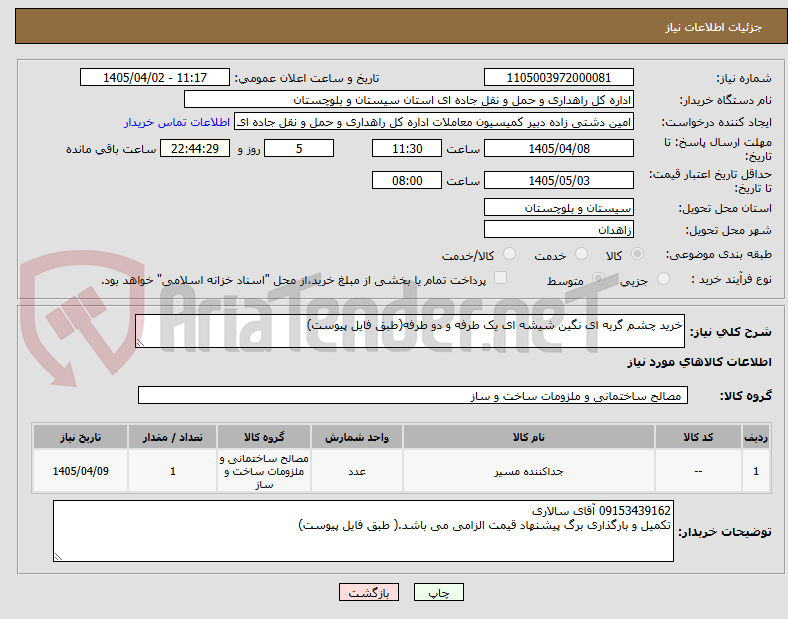This screenshot has width=788, height=619.
Task: Click the اطلاعات کالاهای مورد نیاز heading
Action: tap(699, 362)
